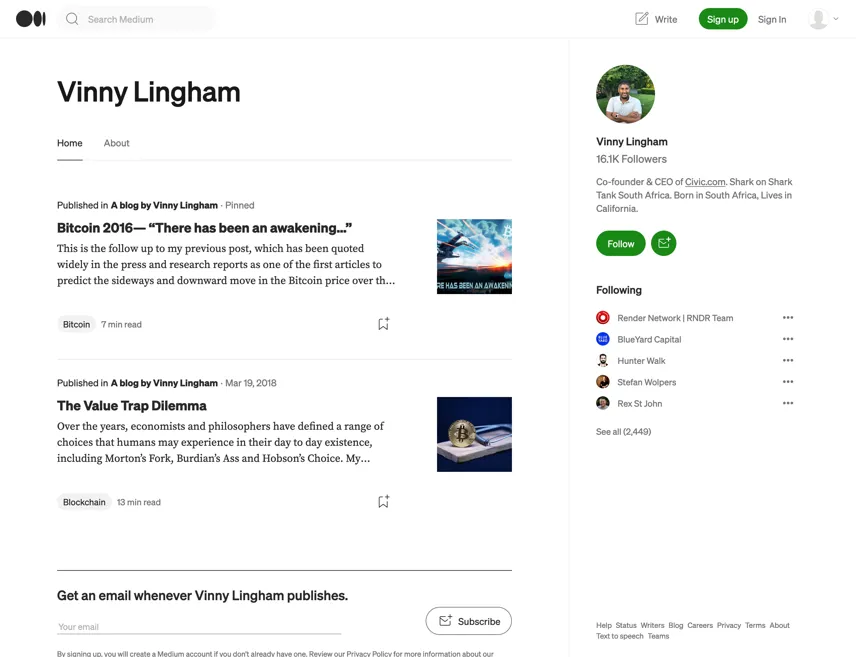Open BlueYard Capital avatar icon
Screen dimensions: 856x657
pos(603,339)
